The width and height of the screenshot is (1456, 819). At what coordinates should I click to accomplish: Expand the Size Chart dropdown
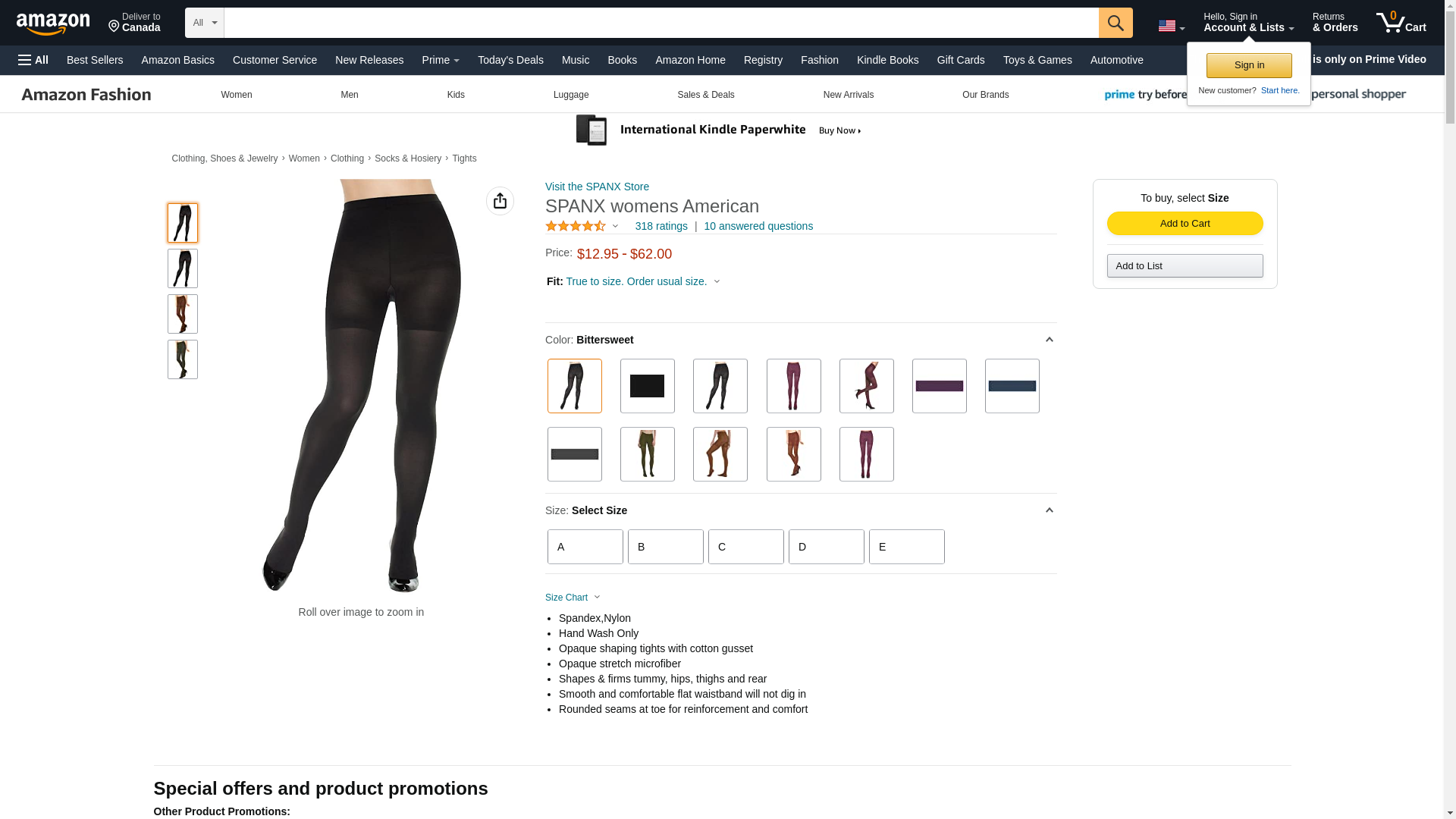click(x=573, y=598)
